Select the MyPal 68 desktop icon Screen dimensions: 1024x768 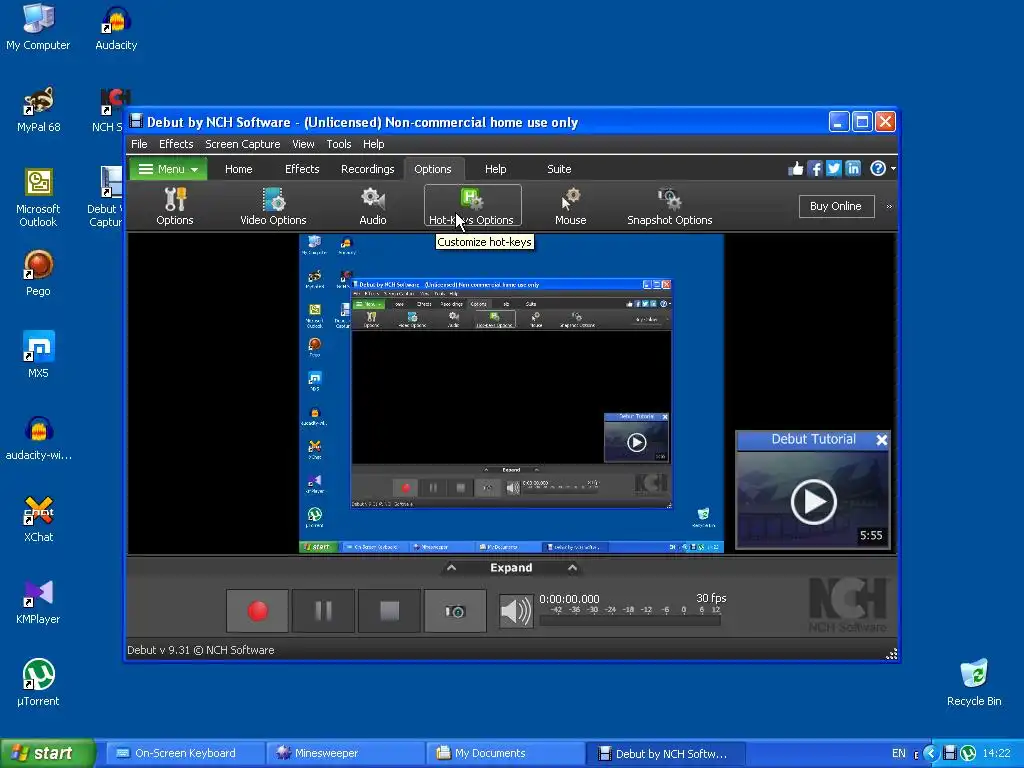click(38, 110)
